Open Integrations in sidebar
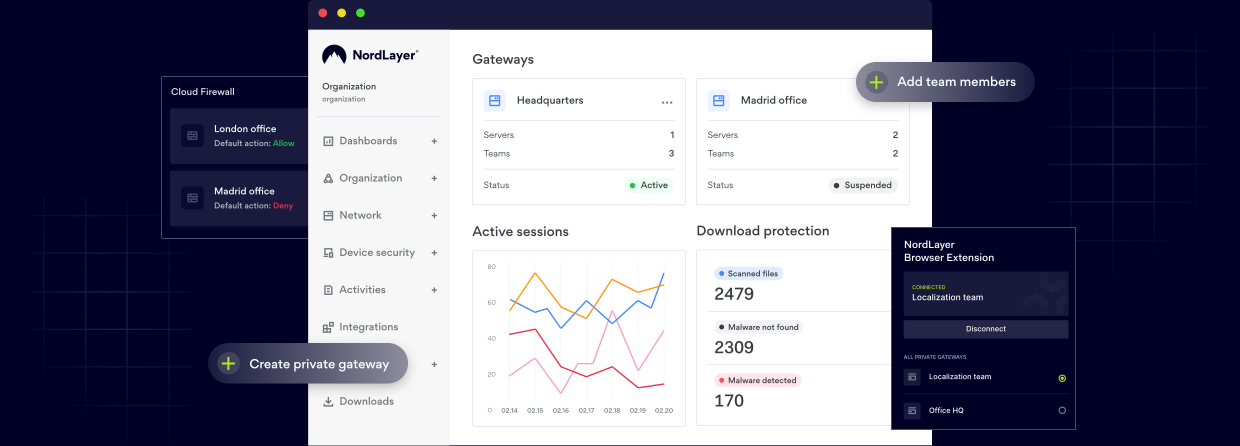The image size is (1240, 446). pos(369,327)
